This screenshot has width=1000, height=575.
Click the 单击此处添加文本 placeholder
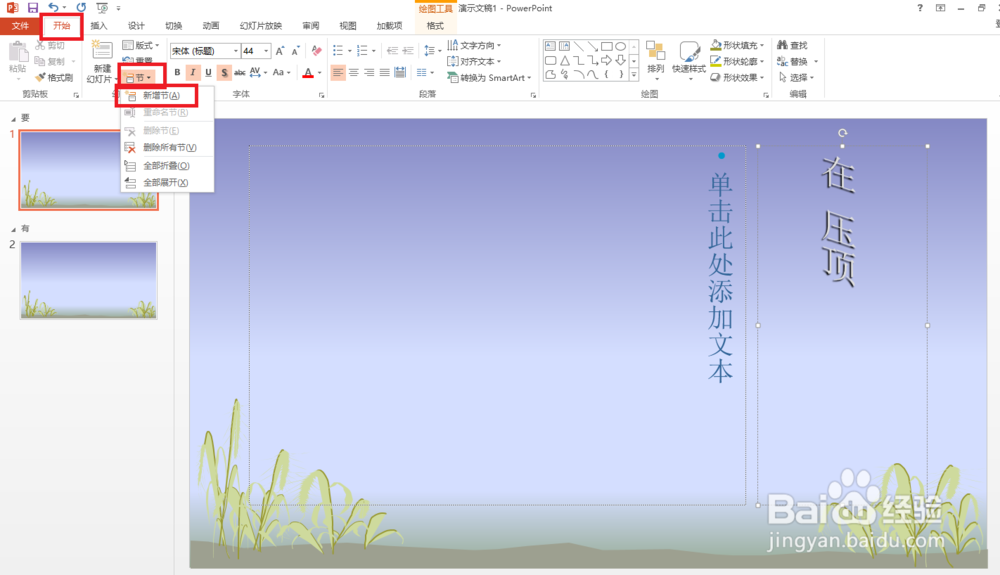coord(721,277)
